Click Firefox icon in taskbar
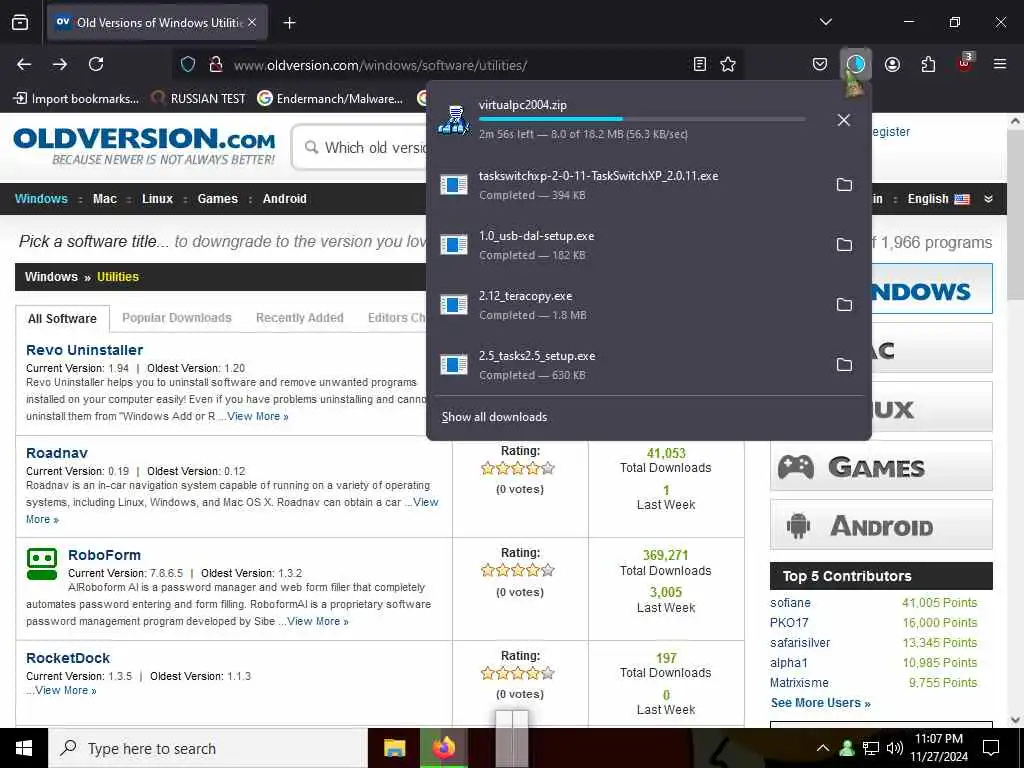 click(x=444, y=748)
